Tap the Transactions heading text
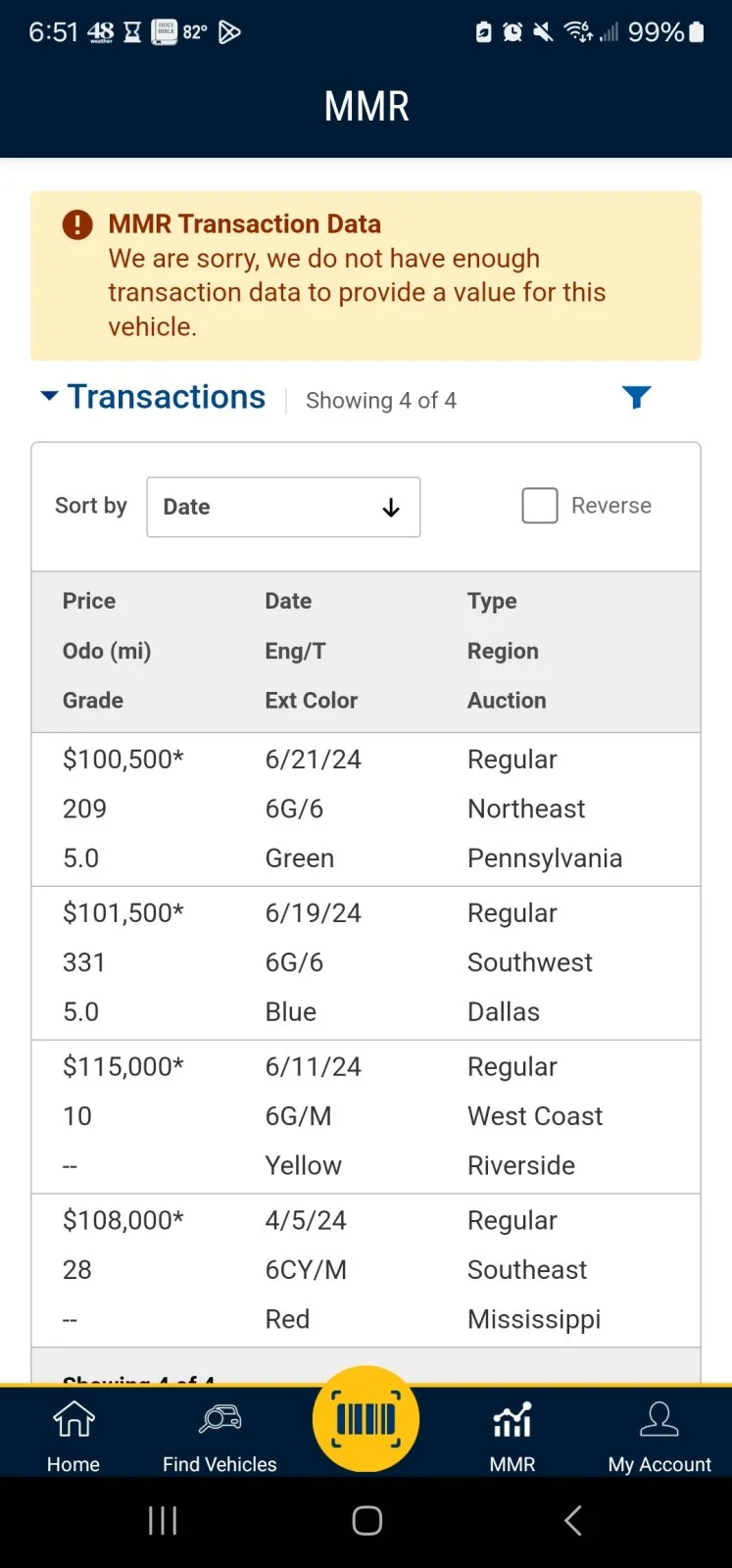Viewport: 732px width, 1568px height. 167,397
